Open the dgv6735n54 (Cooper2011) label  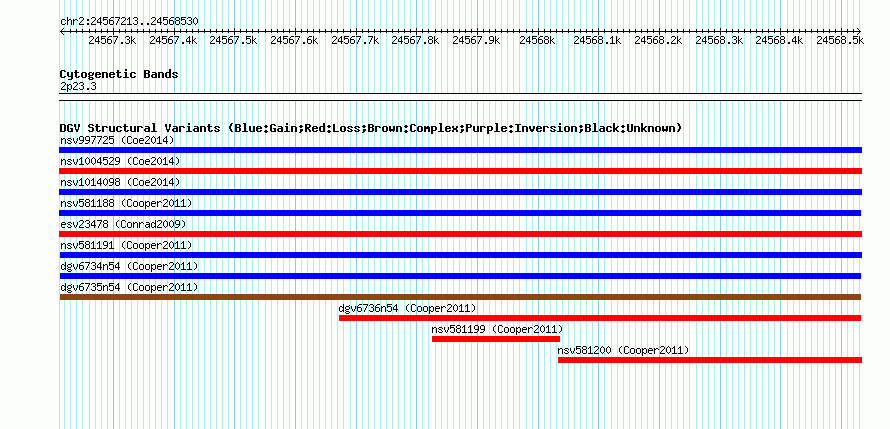129,287
